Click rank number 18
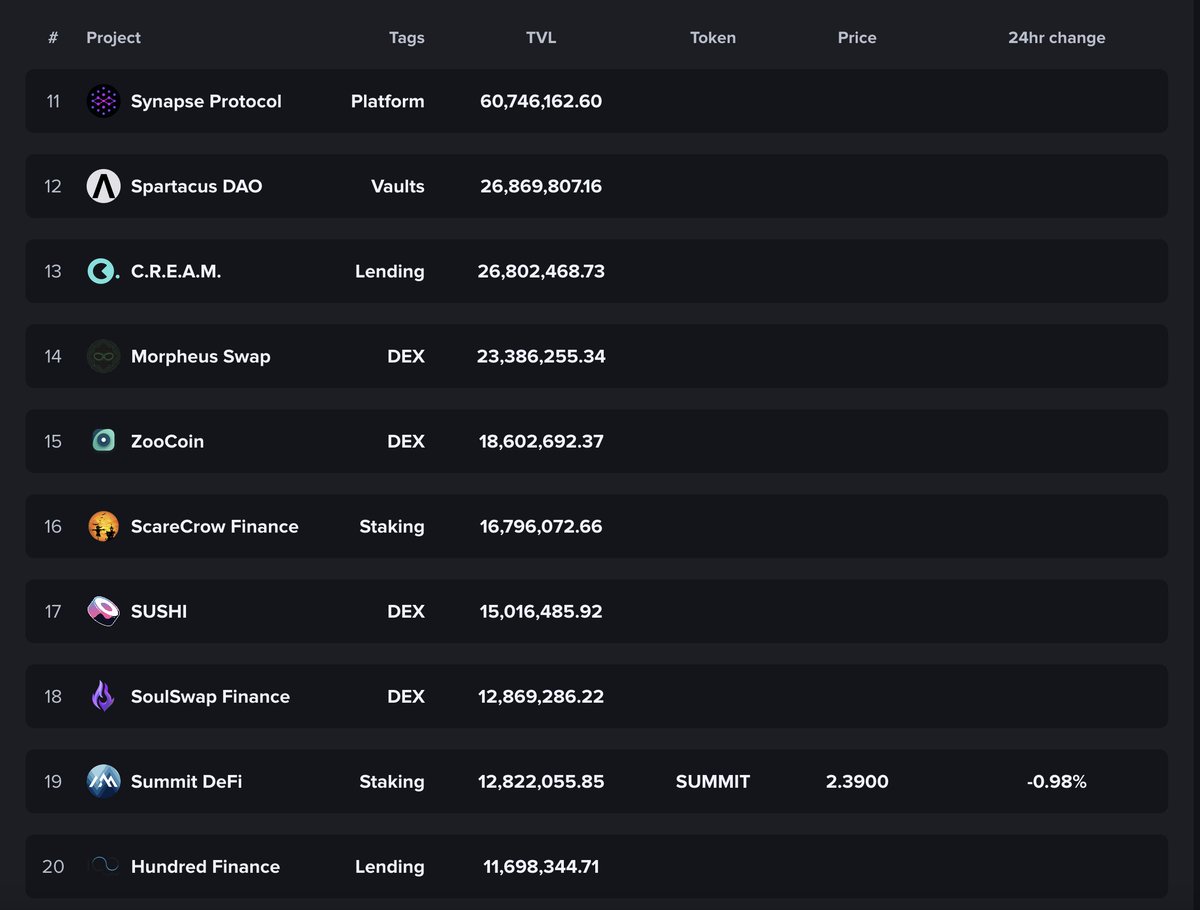Viewport: 1200px width, 910px height. click(53, 696)
